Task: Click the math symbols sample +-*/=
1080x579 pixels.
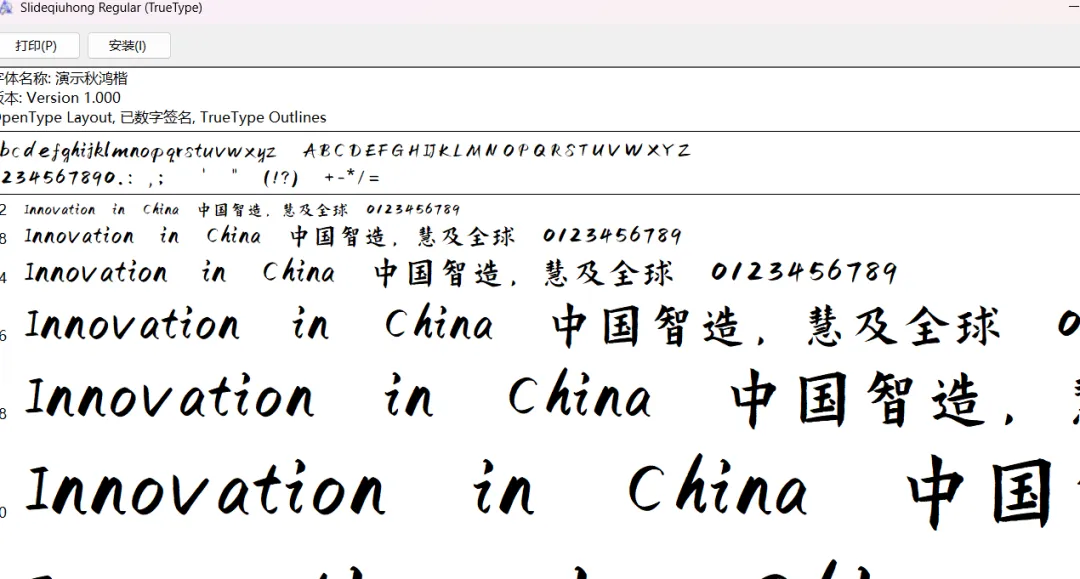Action: (x=352, y=178)
